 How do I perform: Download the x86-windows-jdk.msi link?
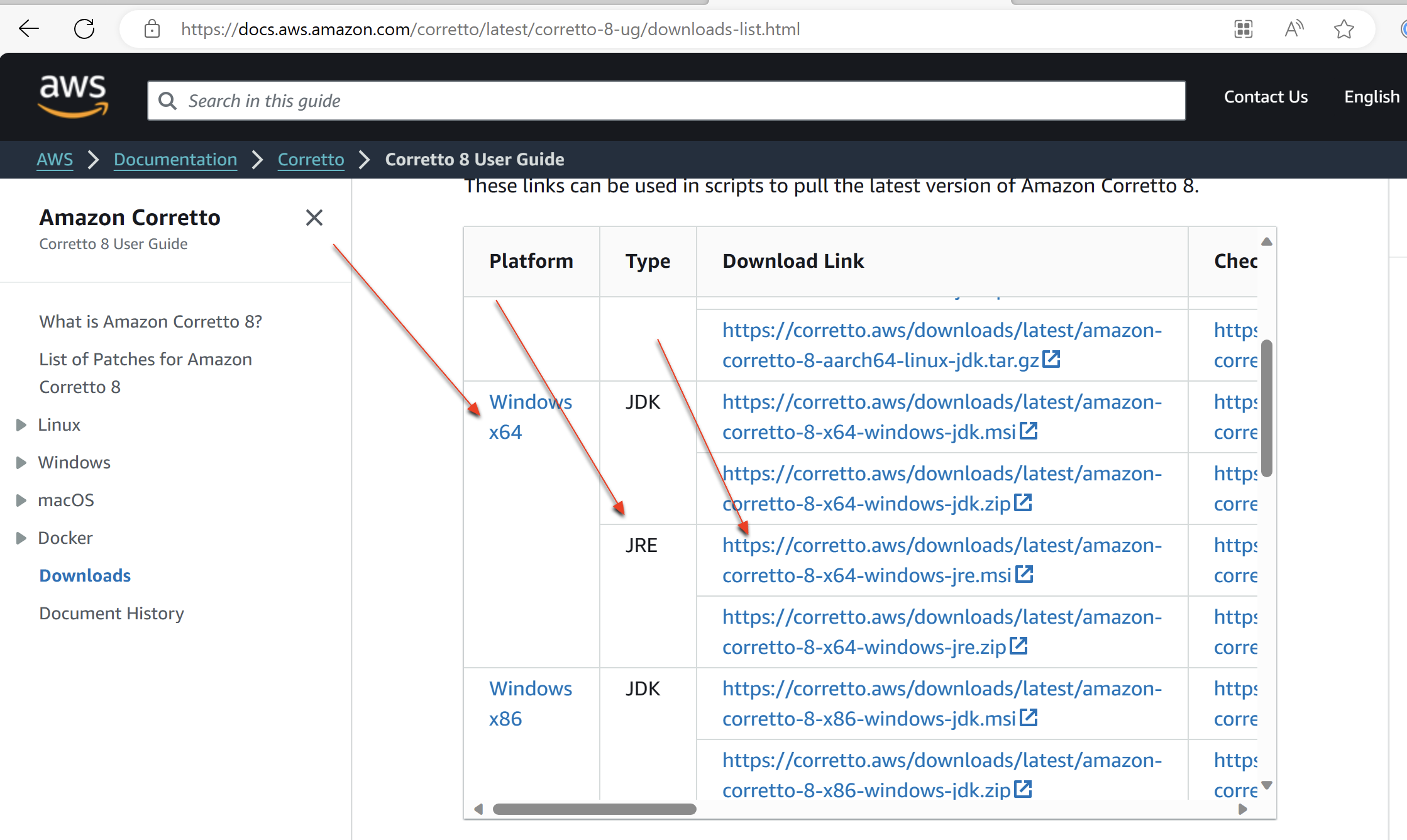click(941, 704)
